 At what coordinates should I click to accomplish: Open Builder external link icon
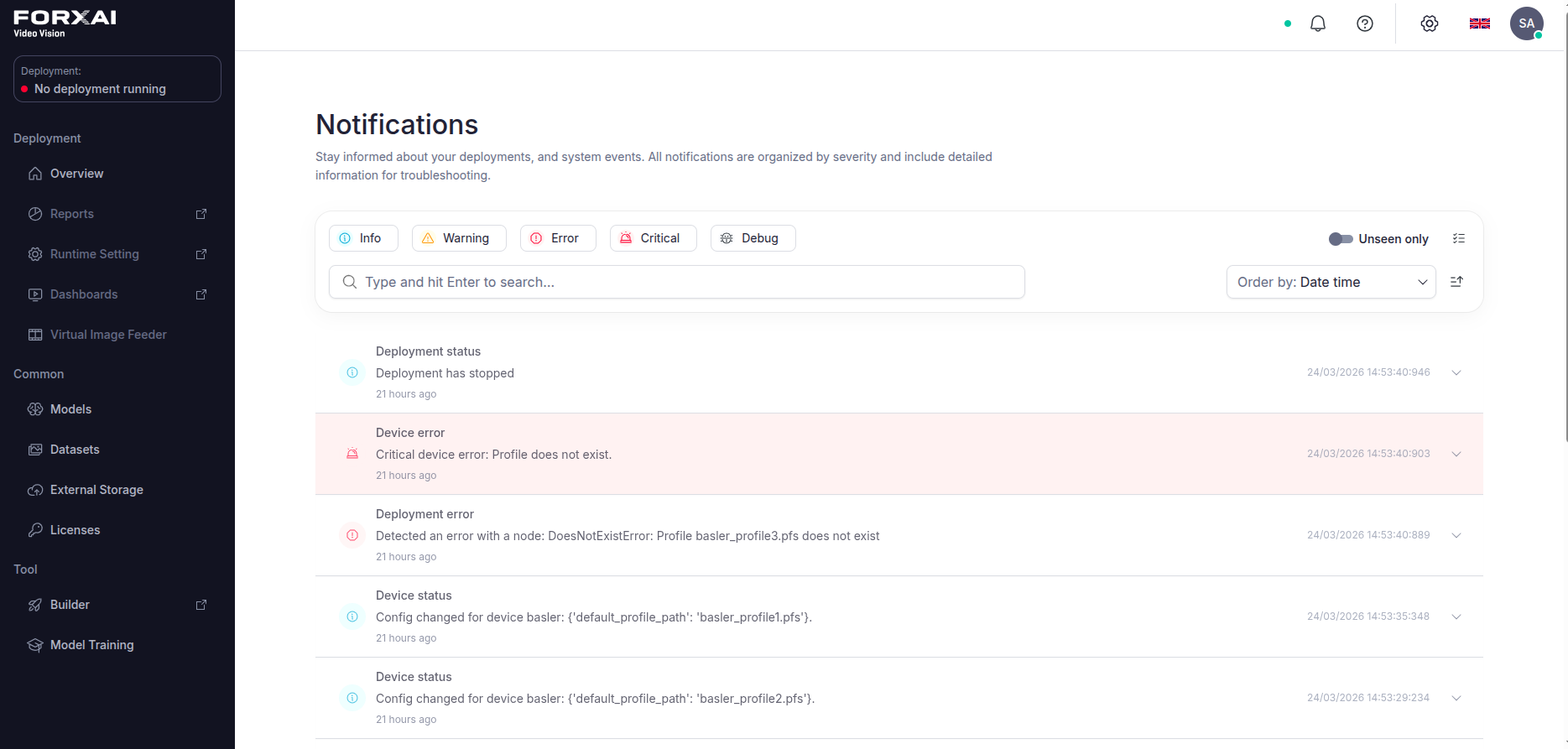point(201,605)
